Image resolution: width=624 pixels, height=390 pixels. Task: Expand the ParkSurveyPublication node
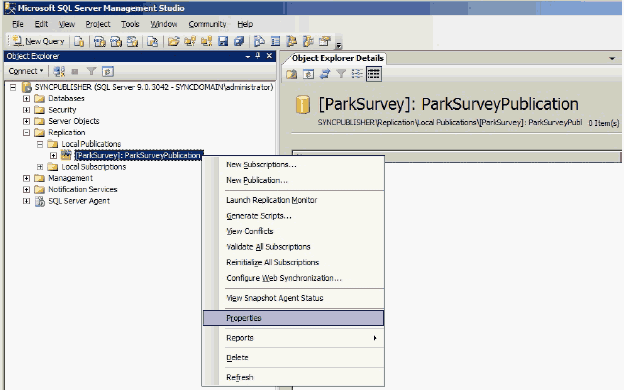(x=53, y=156)
